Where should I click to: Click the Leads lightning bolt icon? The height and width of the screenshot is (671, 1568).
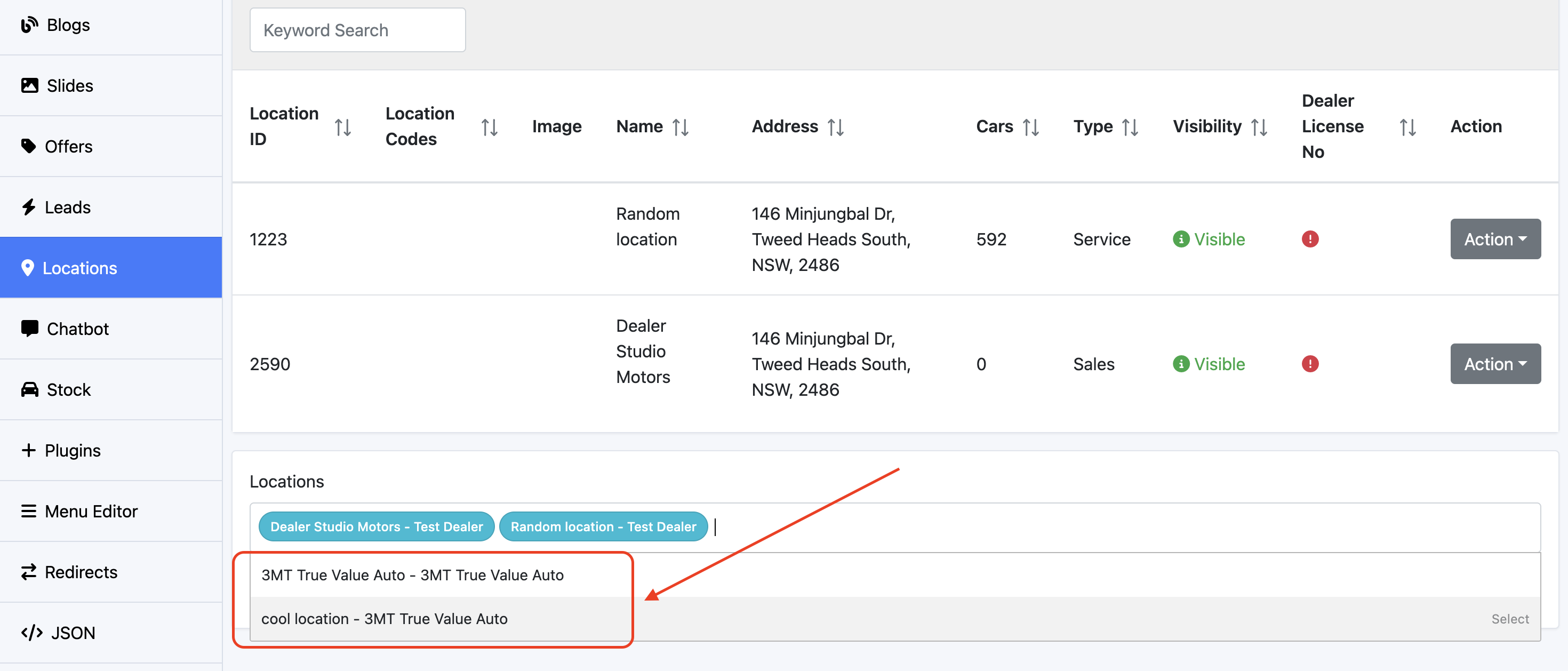click(x=28, y=207)
